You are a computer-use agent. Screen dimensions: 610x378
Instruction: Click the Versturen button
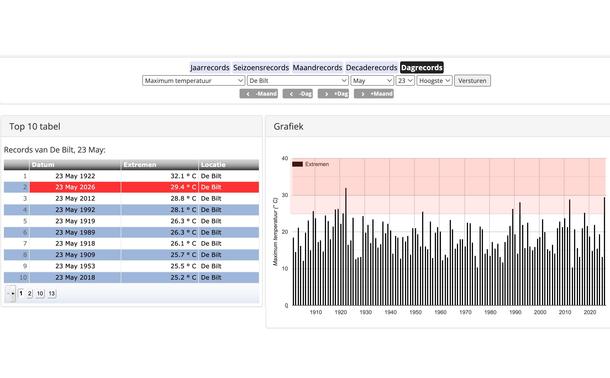click(472, 80)
